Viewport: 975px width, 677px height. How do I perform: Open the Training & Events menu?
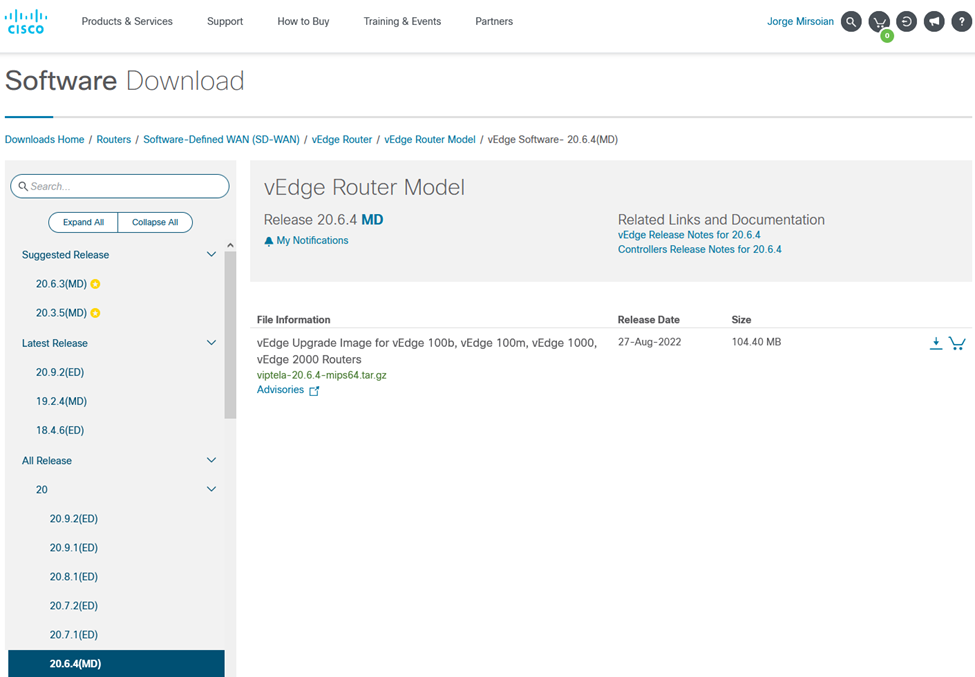coord(402,21)
